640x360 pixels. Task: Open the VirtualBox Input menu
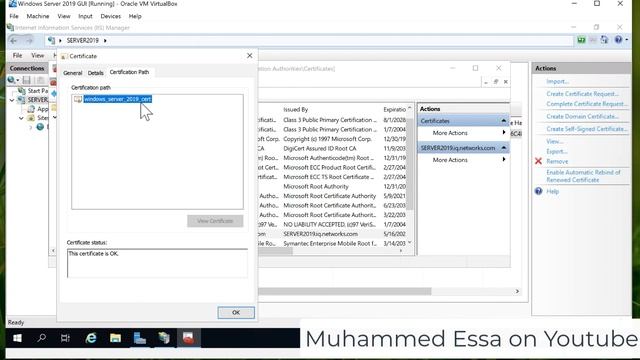click(x=85, y=16)
